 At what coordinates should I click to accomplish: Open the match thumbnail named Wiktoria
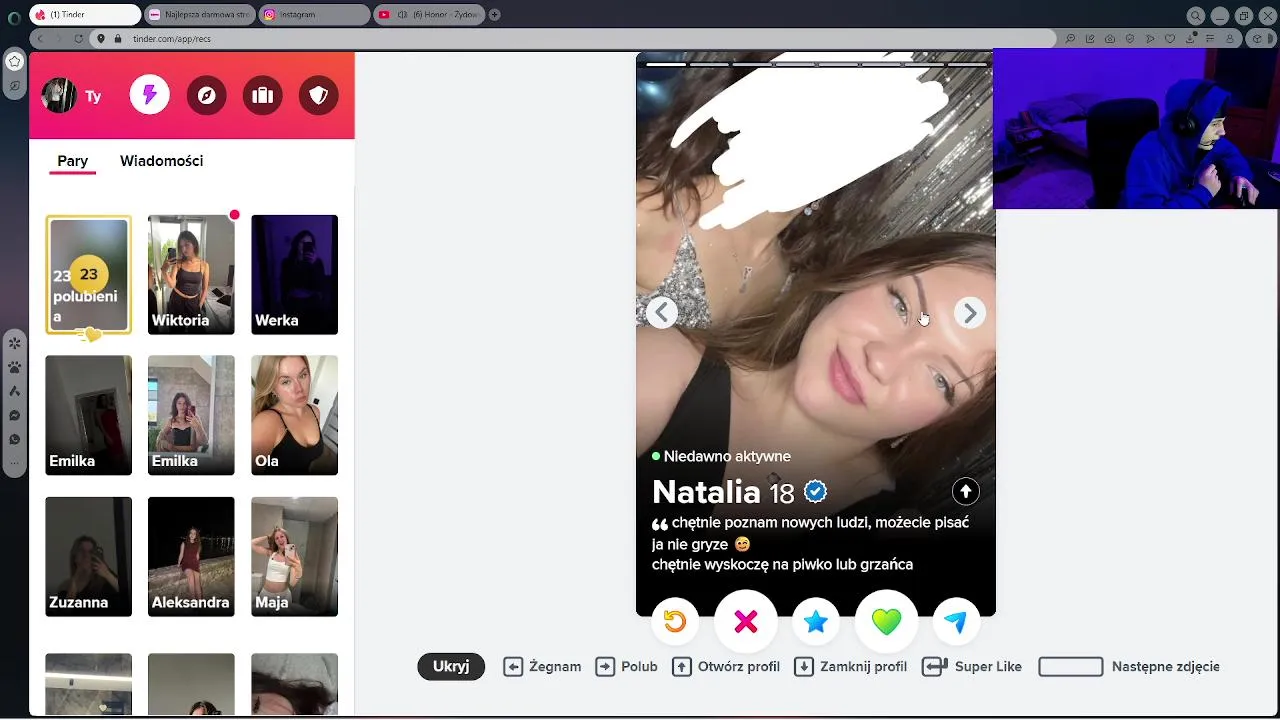coord(191,275)
